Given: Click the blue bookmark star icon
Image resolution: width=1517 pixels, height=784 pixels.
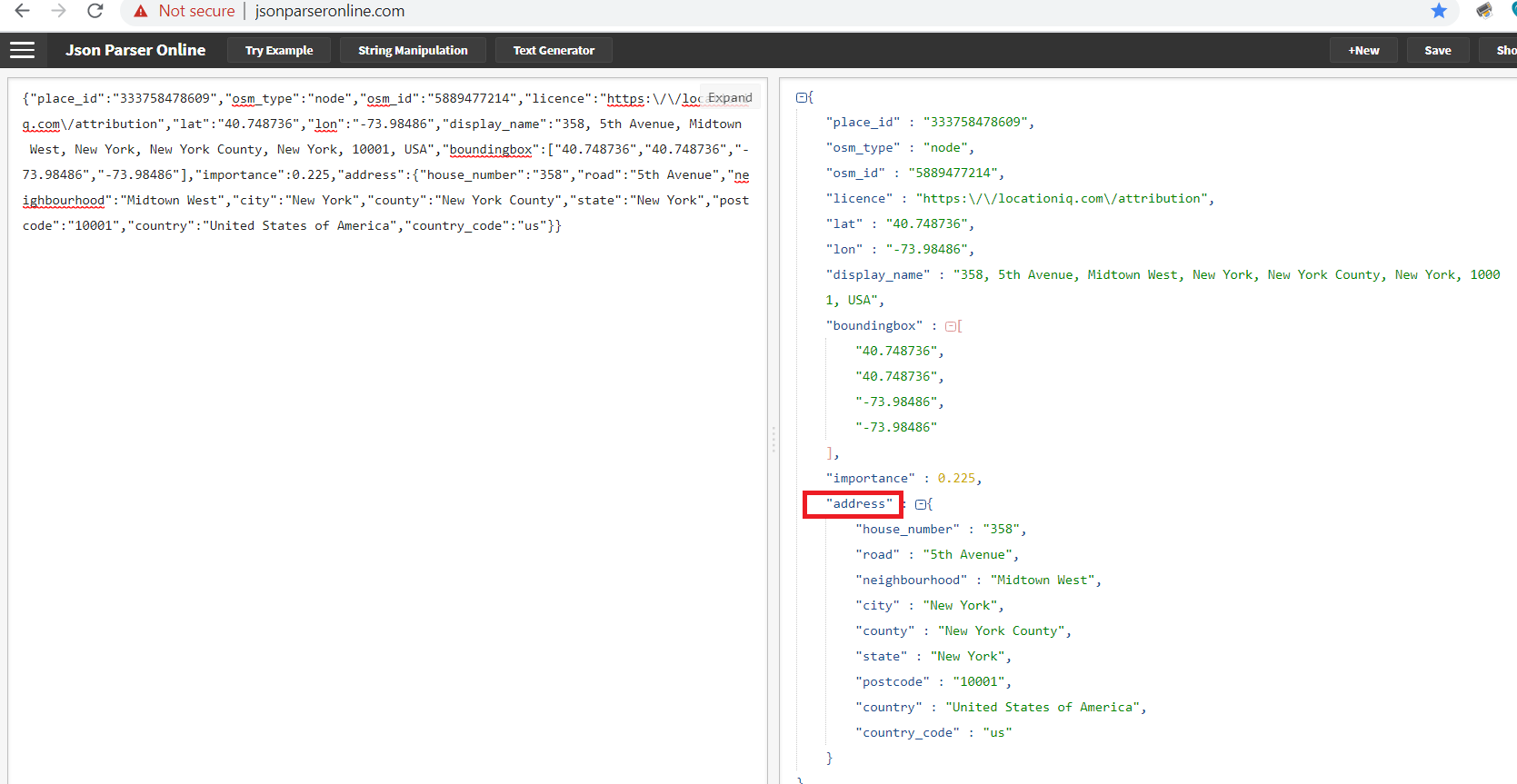Looking at the screenshot, I should point(1439,11).
